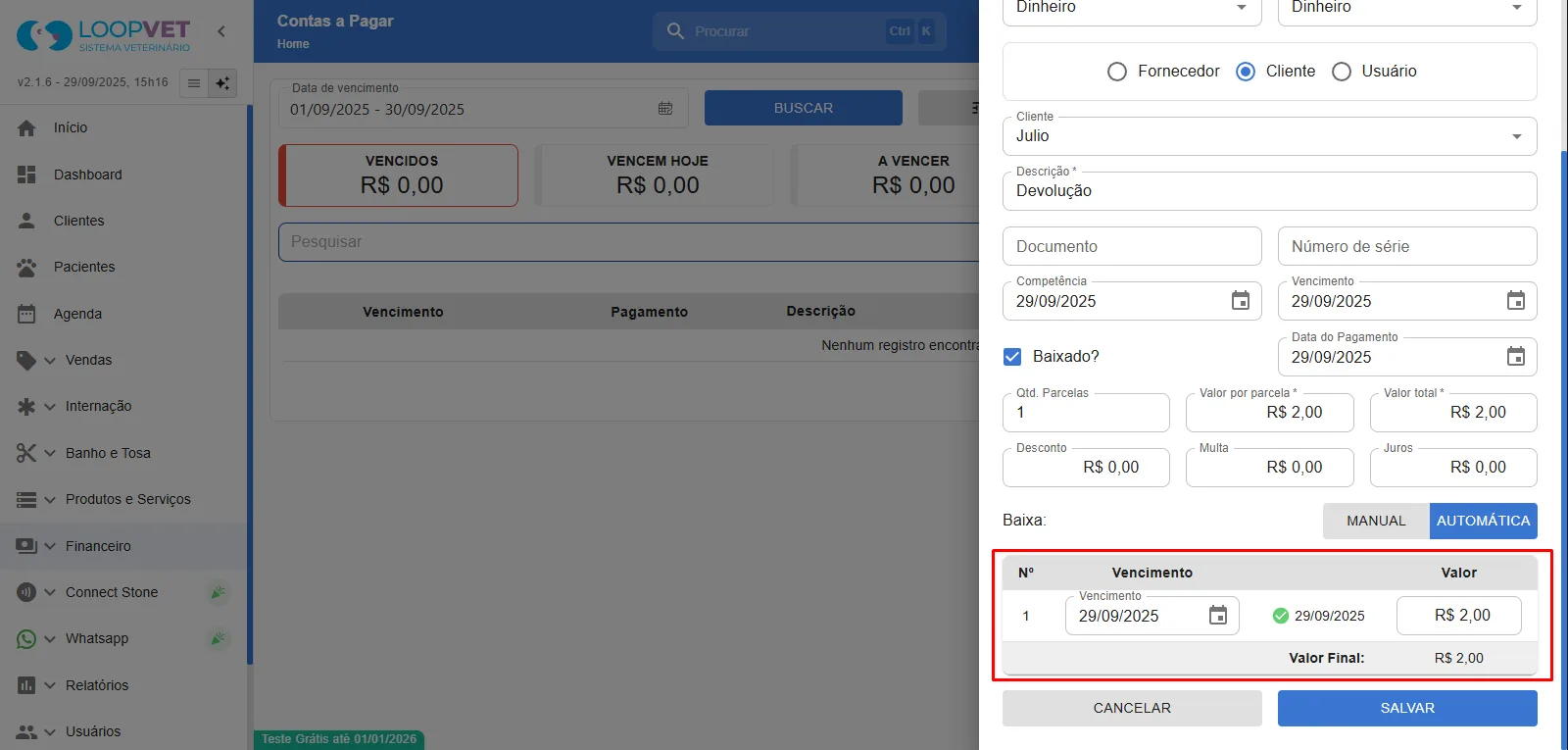Click the Pacientes paw icon
Screen dimensions: 1568x750
26,267
